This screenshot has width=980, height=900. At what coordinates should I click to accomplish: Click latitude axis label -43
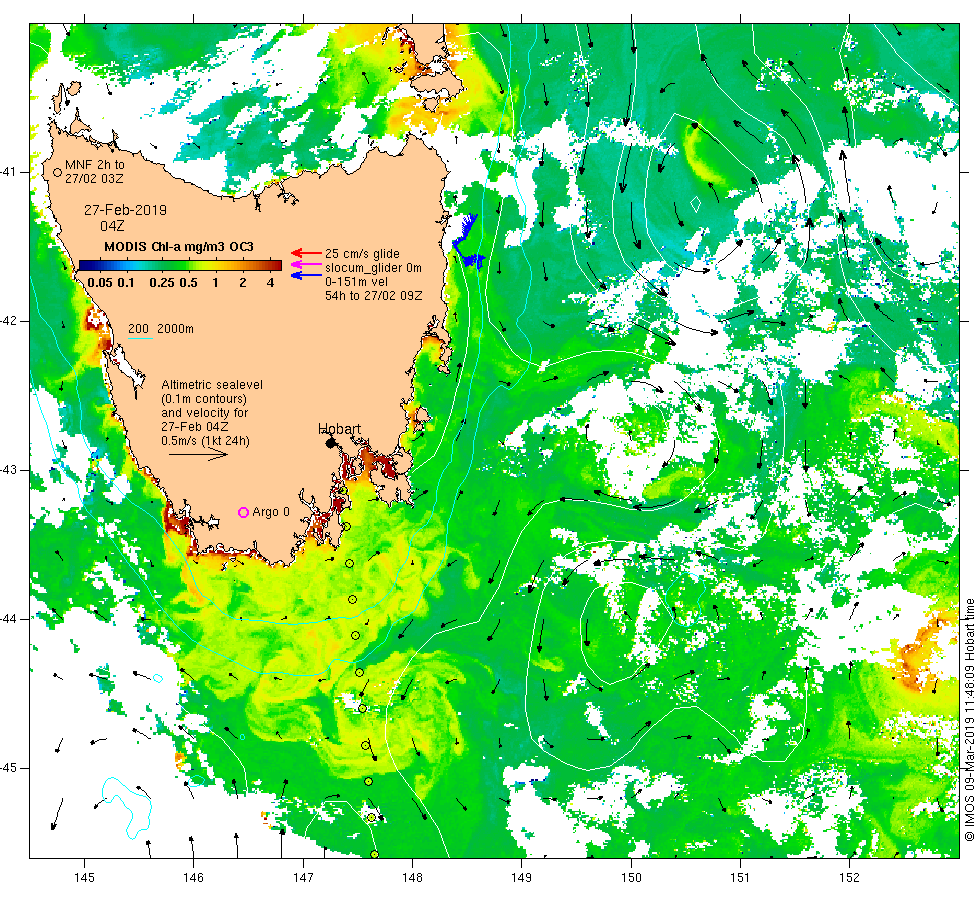point(9,470)
